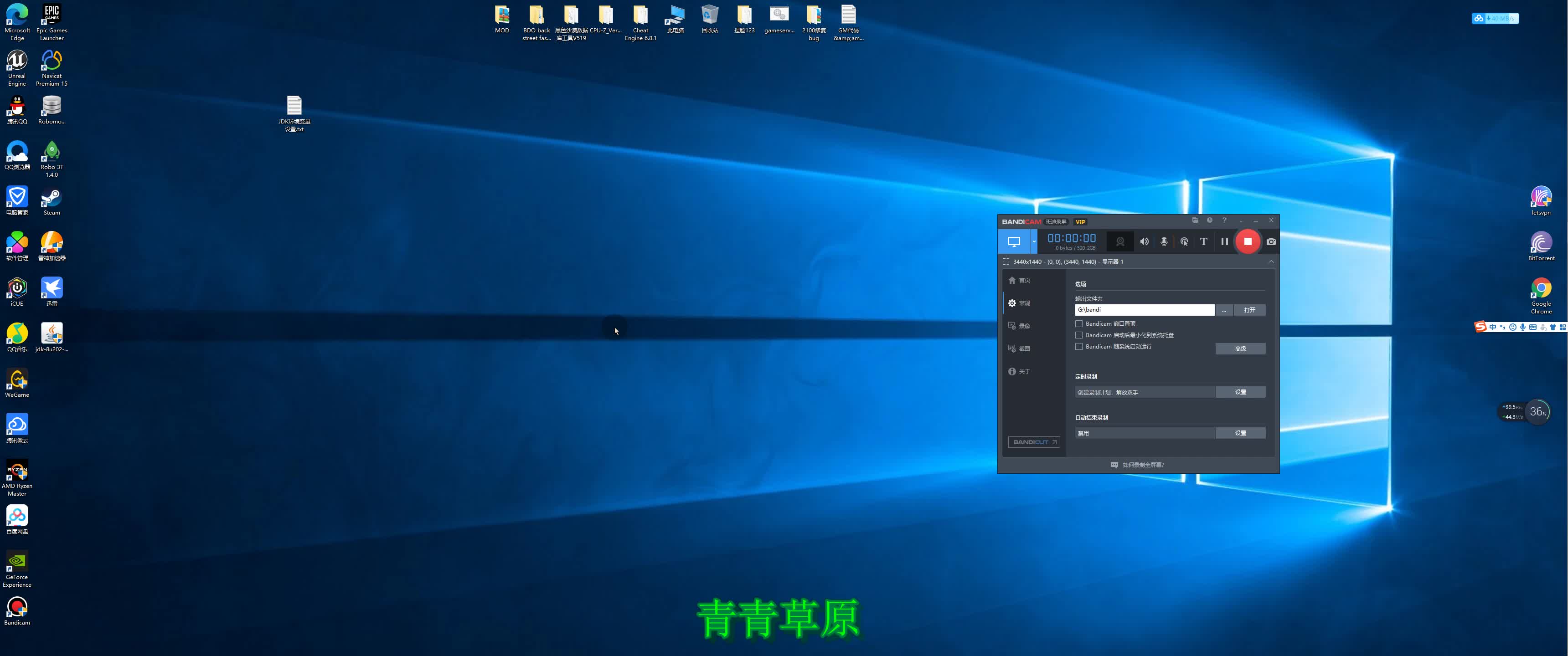Select the 腾讯QQ desktop icon
1568x656 pixels.
17,110
